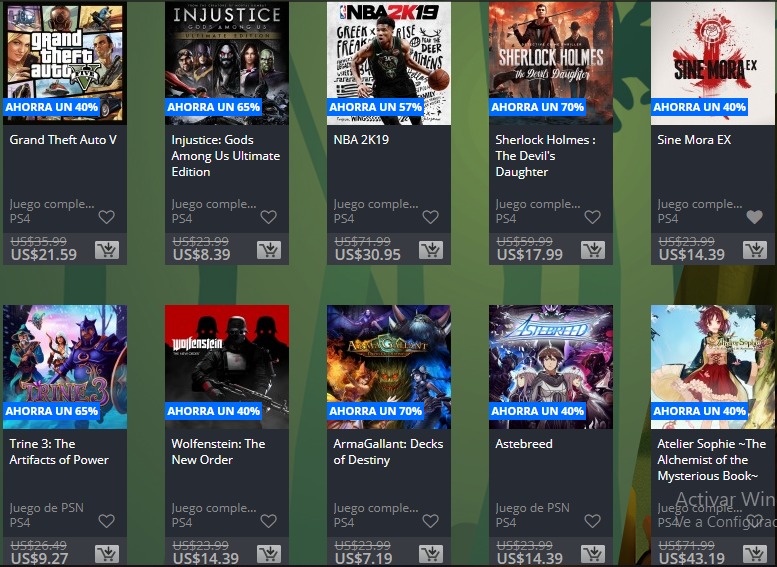Open the Sherlock Holmes cover art thumbnail
Screen dimensions: 777x567
click(x=551, y=63)
